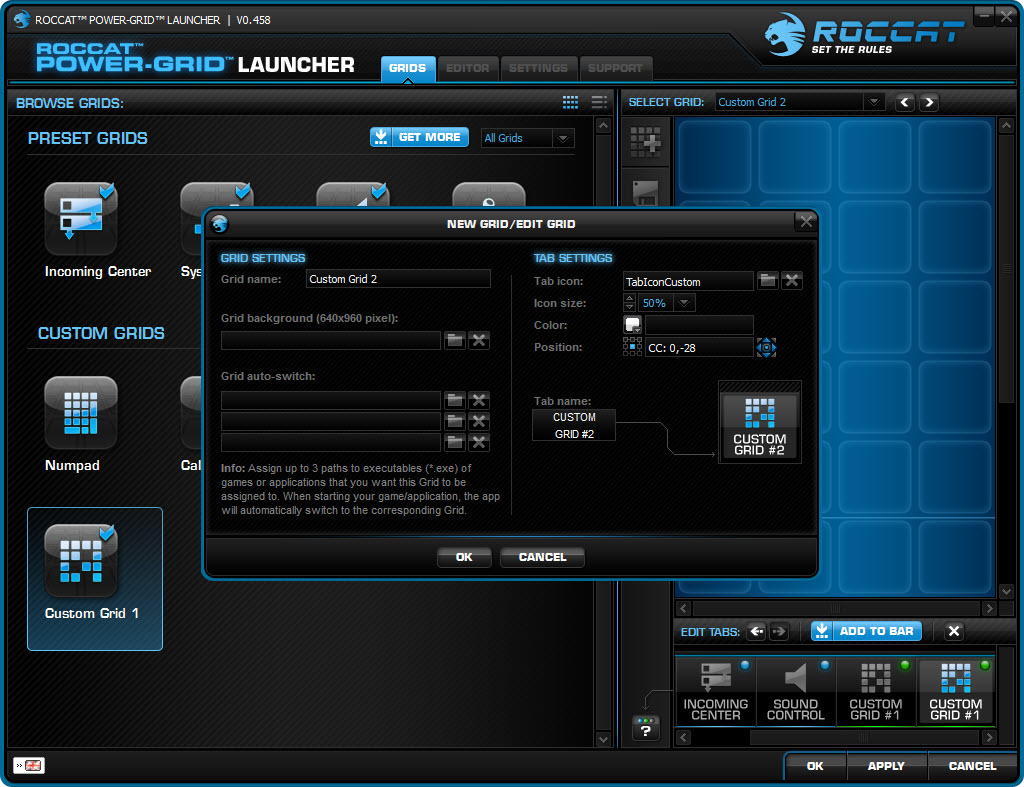Click OK in the main window footer
Screen dimensions: 1024x787
coord(814,766)
